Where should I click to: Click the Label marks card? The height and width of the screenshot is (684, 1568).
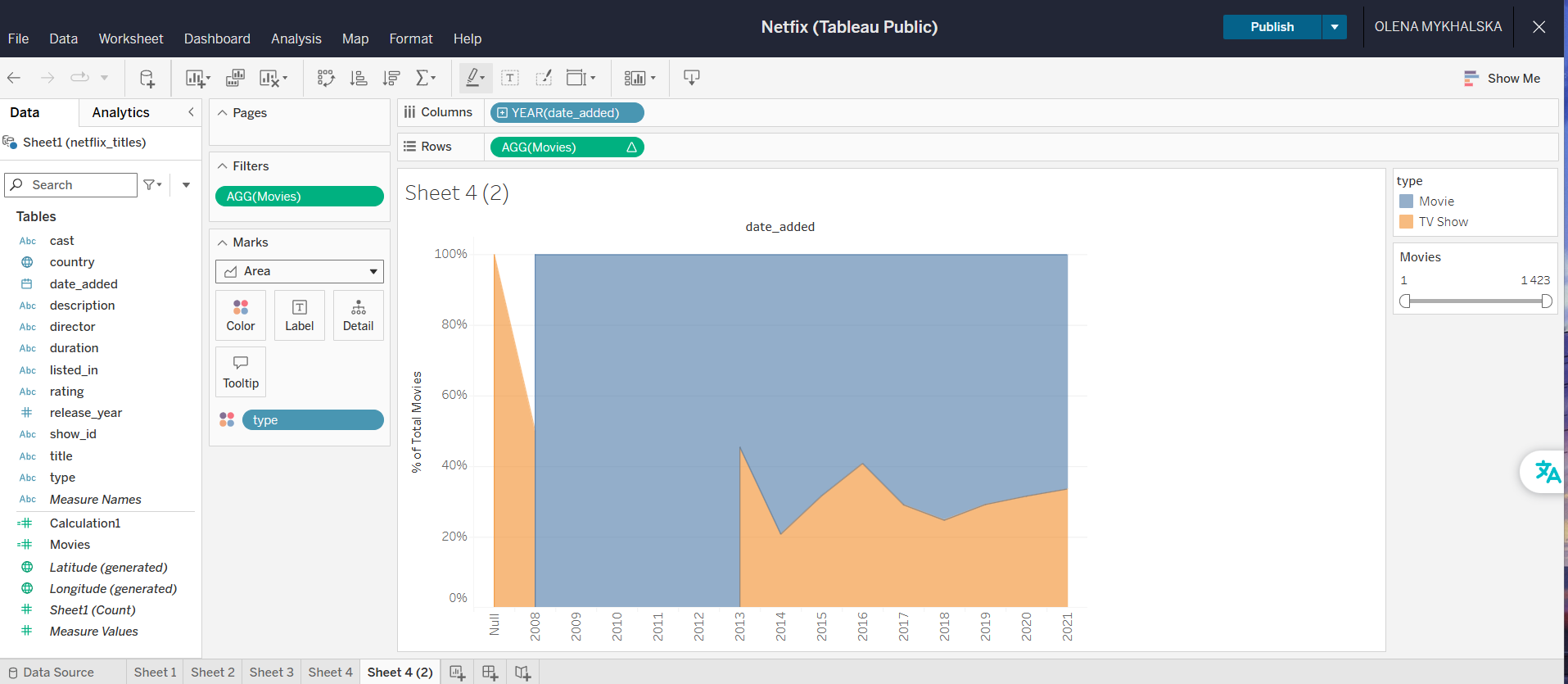tap(300, 315)
